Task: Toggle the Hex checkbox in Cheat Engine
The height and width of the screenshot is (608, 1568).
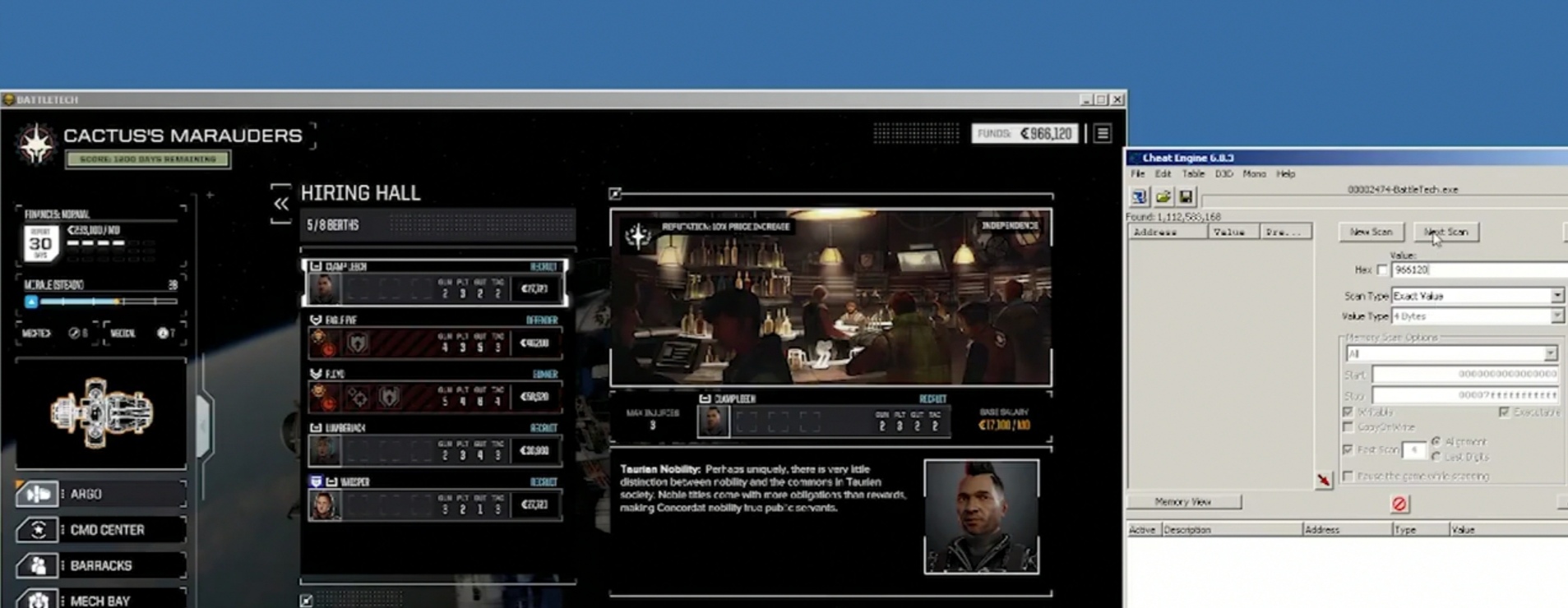Action: point(1381,269)
